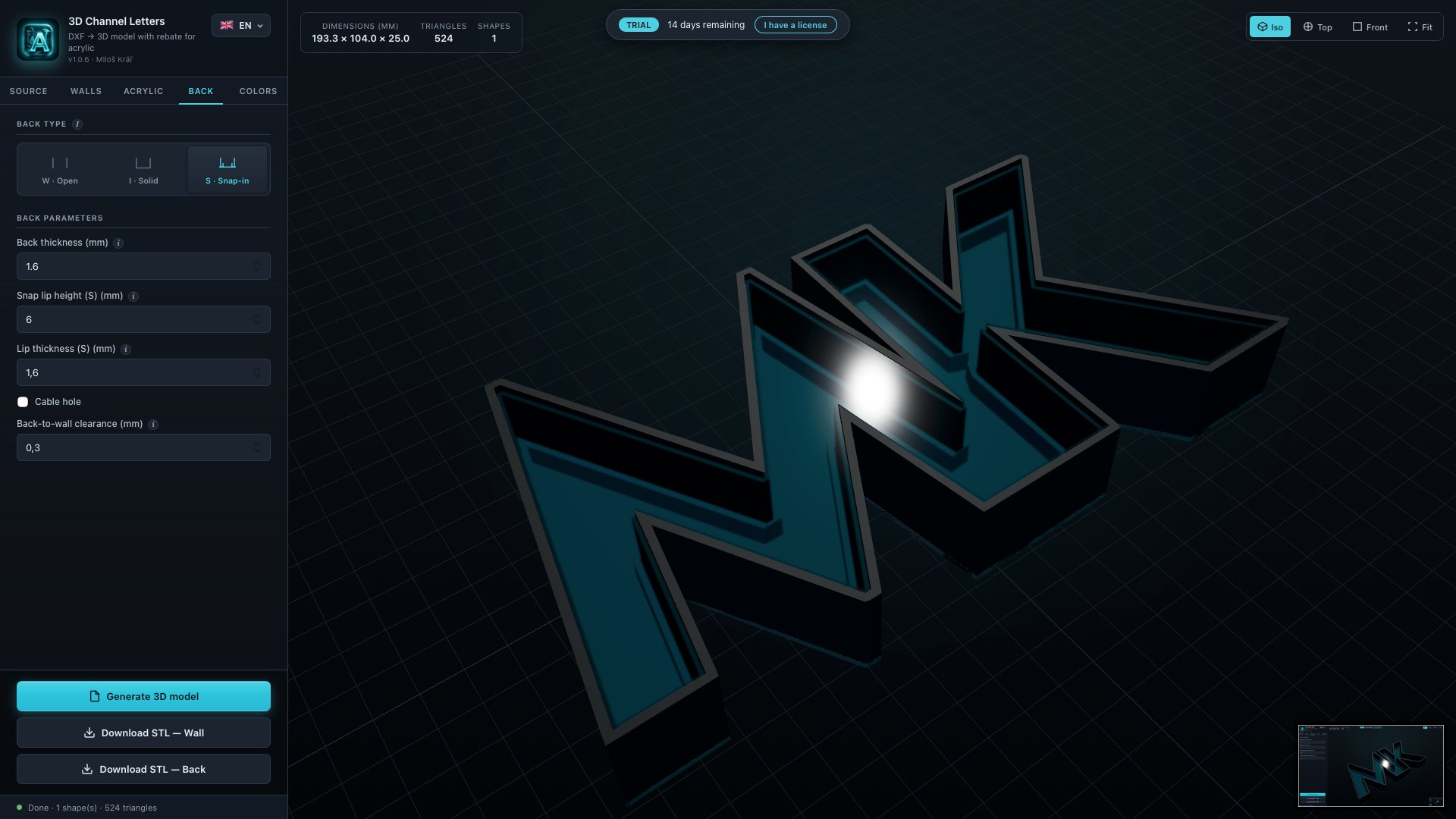The width and height of the screenshot is (1456, 819).
Task: Show info for Back thickness
Action: 118,243
